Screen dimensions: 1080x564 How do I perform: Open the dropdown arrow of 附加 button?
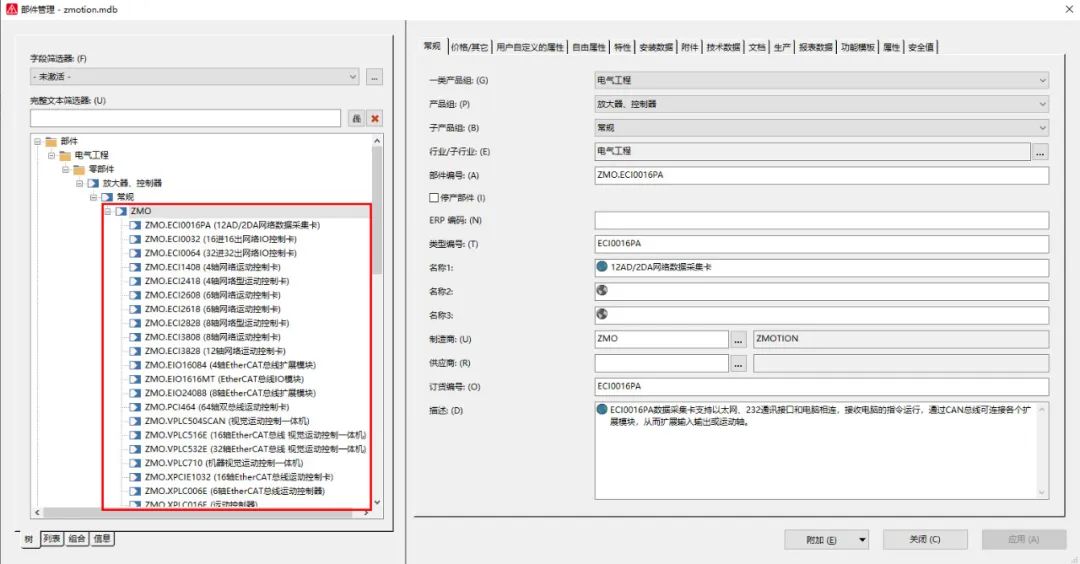pos(862,540)
